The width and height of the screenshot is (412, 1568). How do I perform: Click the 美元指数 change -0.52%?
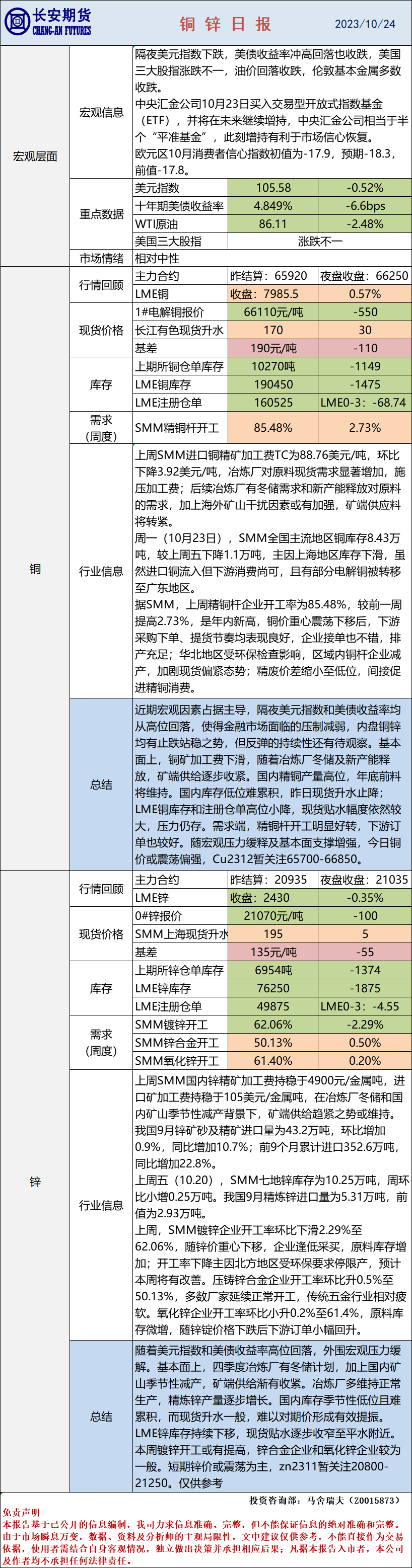tap(365, 188)
